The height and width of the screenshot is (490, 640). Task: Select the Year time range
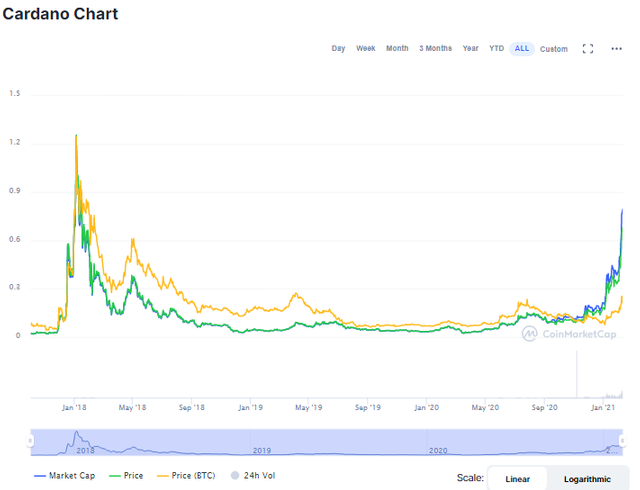[471, 49]
